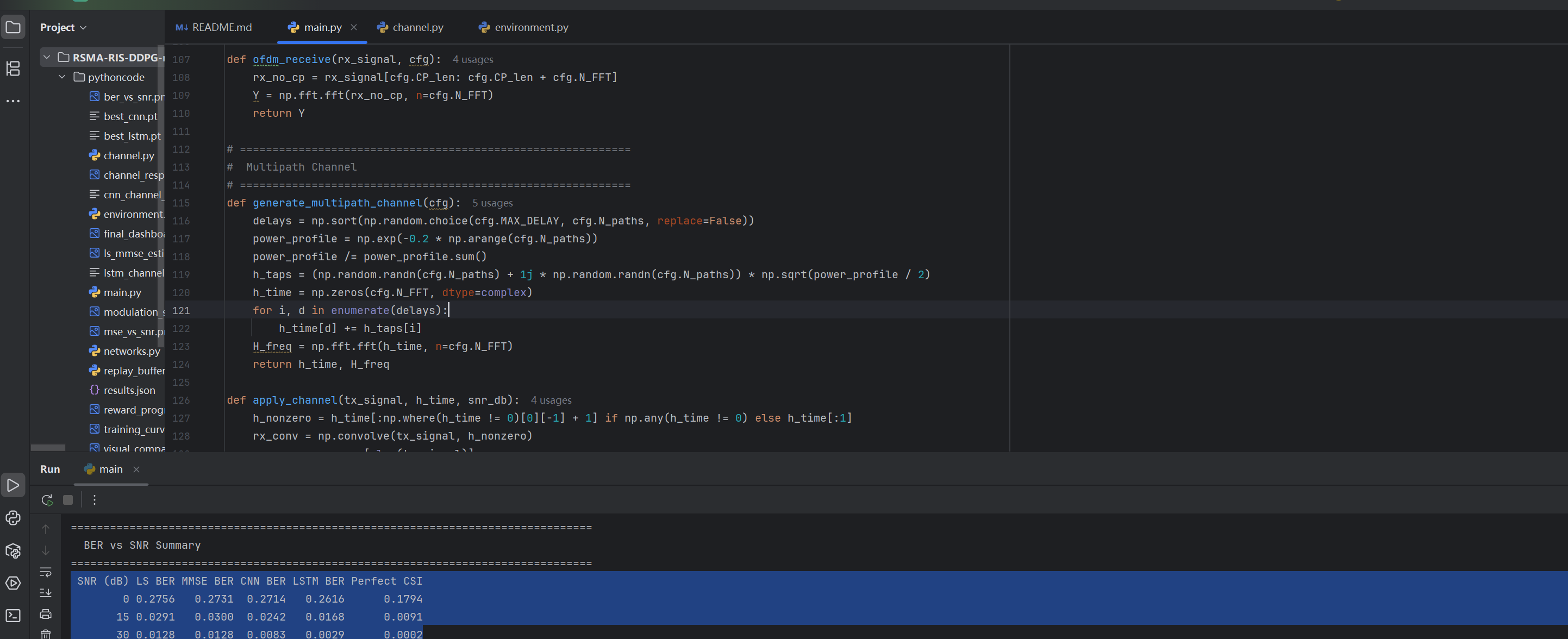Screen dimensions: 1568x639
Task: Open main.py in project tree
Action: click(x=115, y=292)
